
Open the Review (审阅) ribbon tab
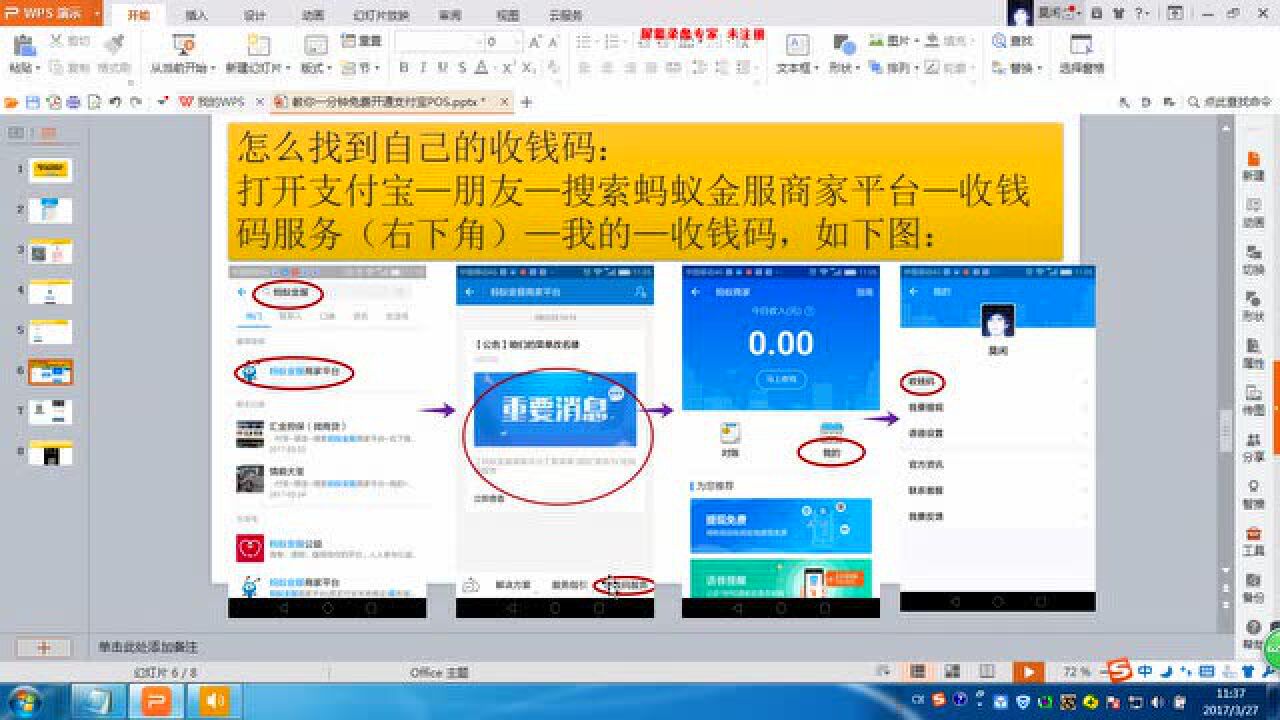[x=450, y=16]
